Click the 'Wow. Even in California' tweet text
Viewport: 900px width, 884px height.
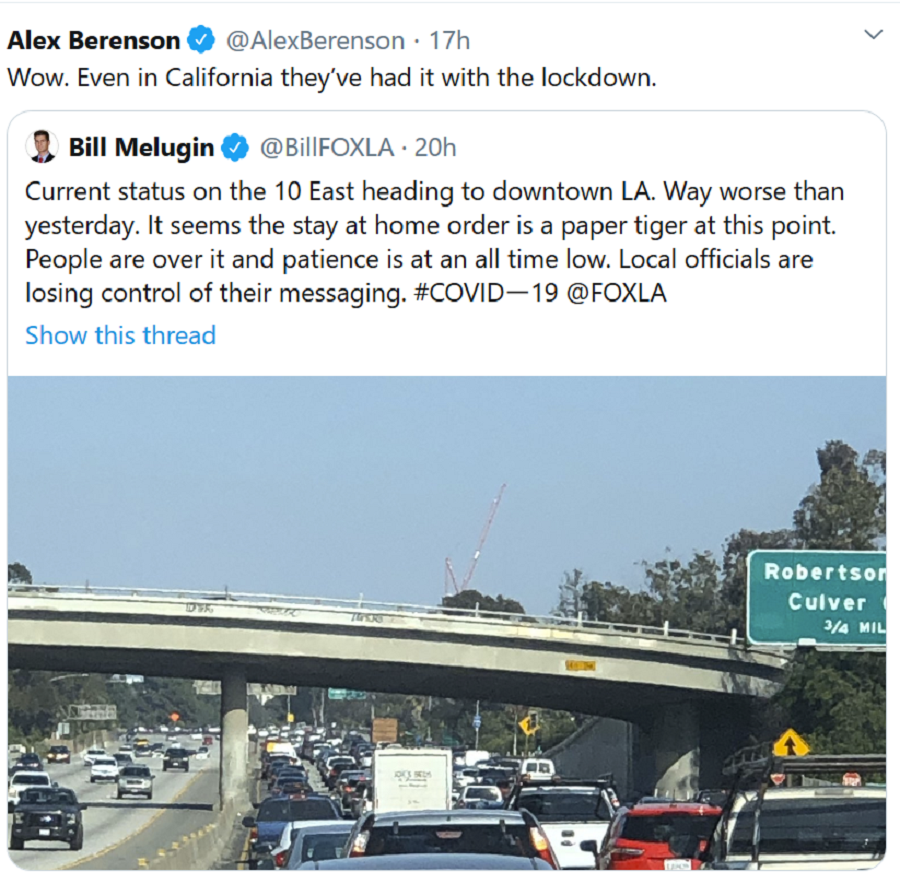331,77
